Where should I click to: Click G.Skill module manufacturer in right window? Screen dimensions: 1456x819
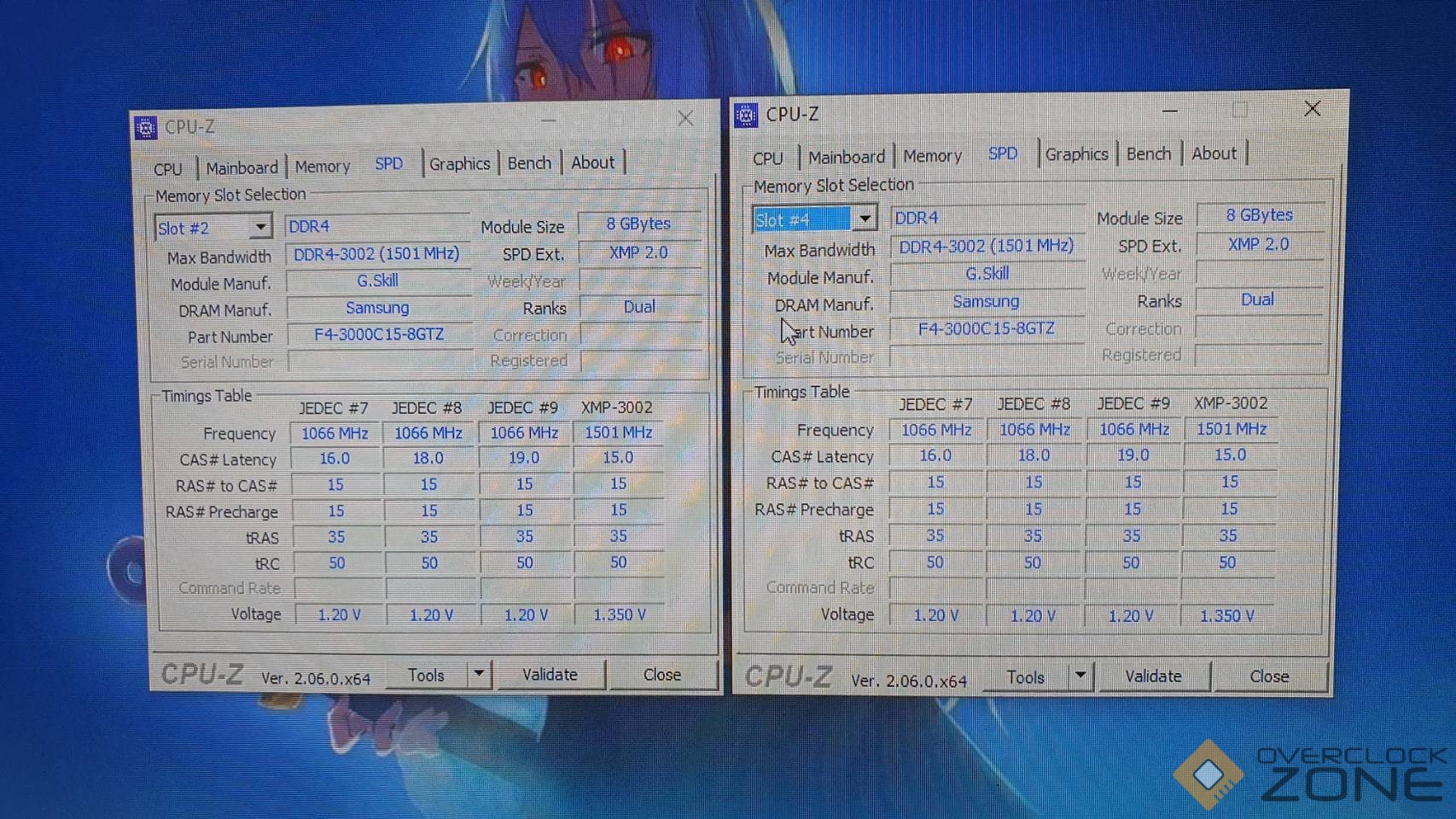987,274
